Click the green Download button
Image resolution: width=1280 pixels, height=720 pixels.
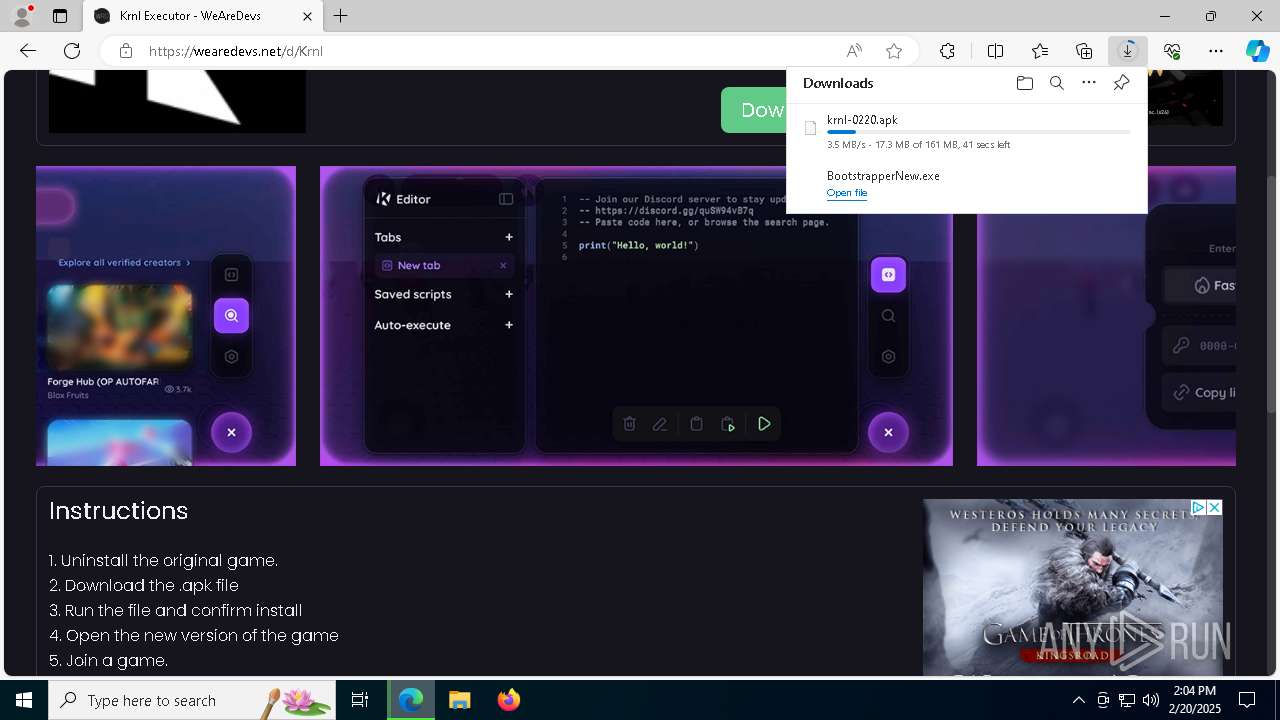[753, 110]
